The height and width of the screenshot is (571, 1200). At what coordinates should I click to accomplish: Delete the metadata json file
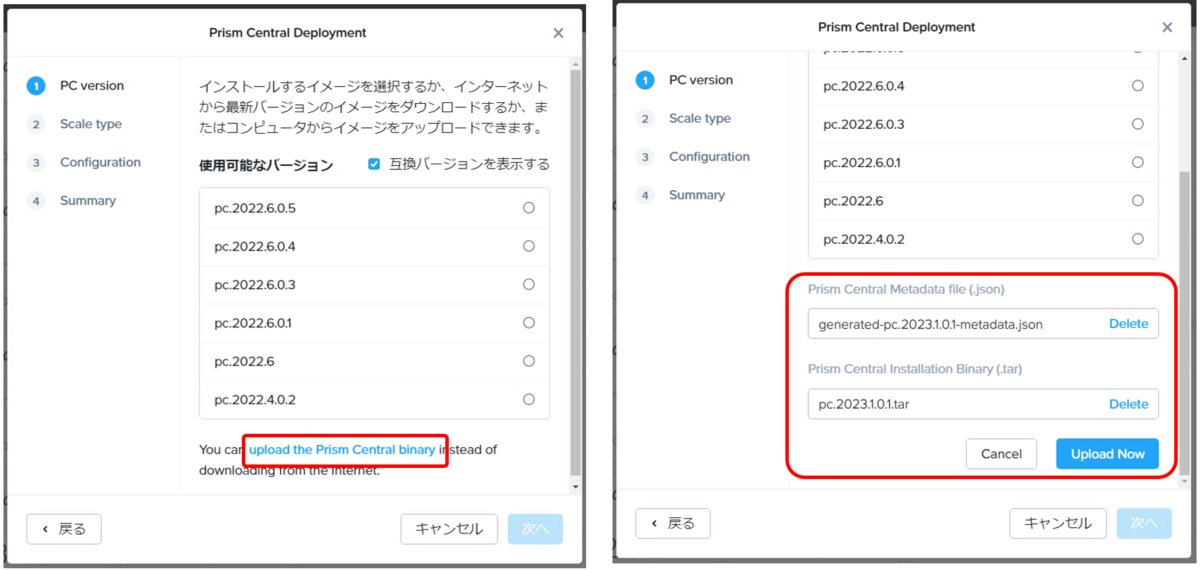[x=1128, y=324]
